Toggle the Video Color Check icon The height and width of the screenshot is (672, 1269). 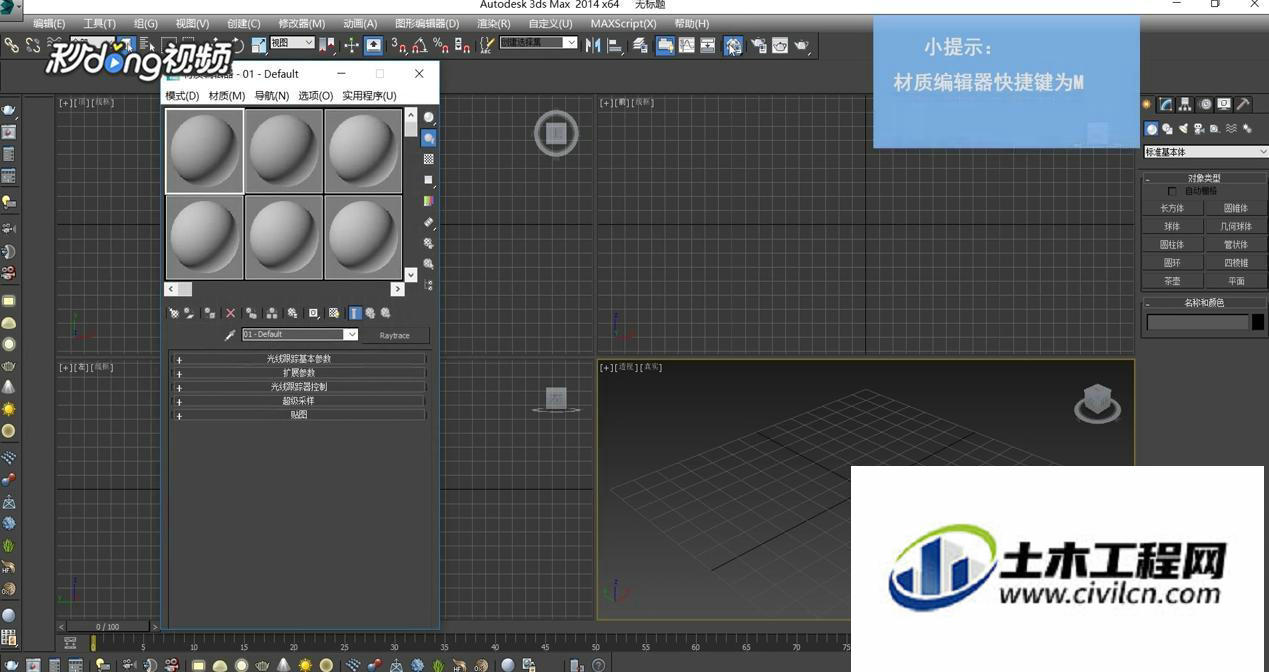pos(429,201)
